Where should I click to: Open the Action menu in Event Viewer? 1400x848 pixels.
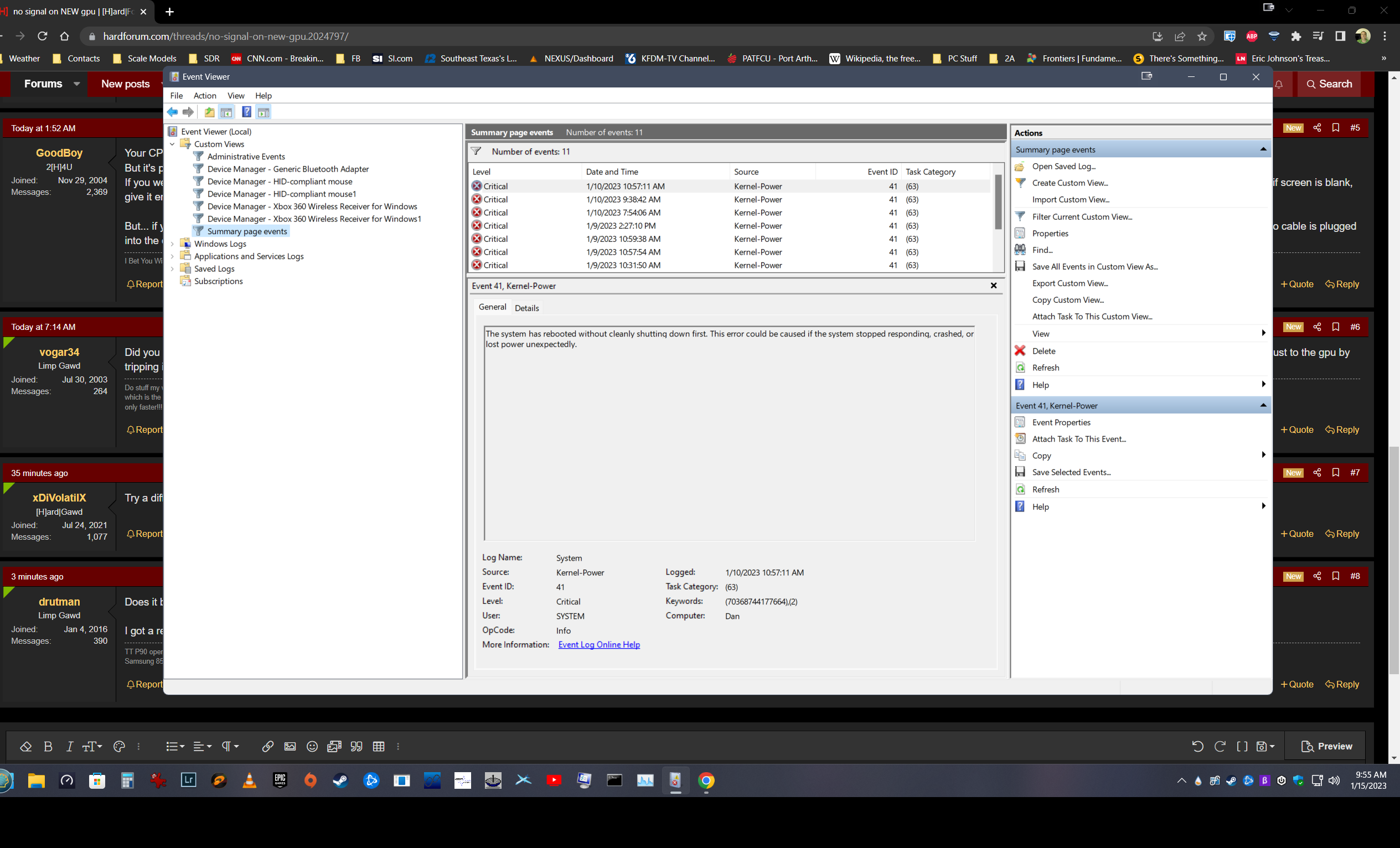(204, 95)
